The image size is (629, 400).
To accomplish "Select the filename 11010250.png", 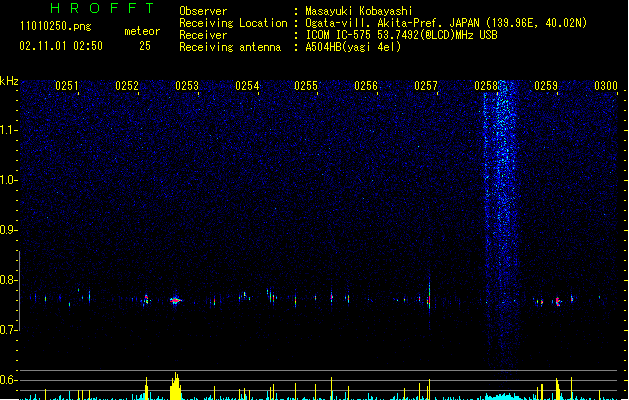I will tap(56, 26).
